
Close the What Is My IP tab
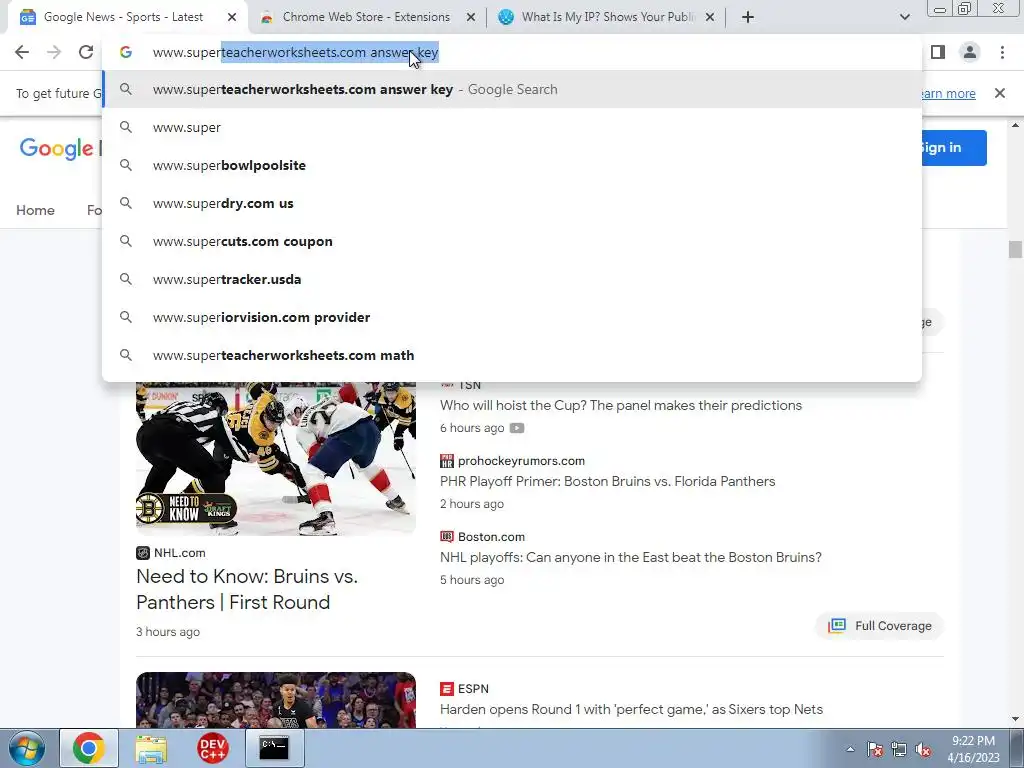pyautogui.click(x=710, y=17)
